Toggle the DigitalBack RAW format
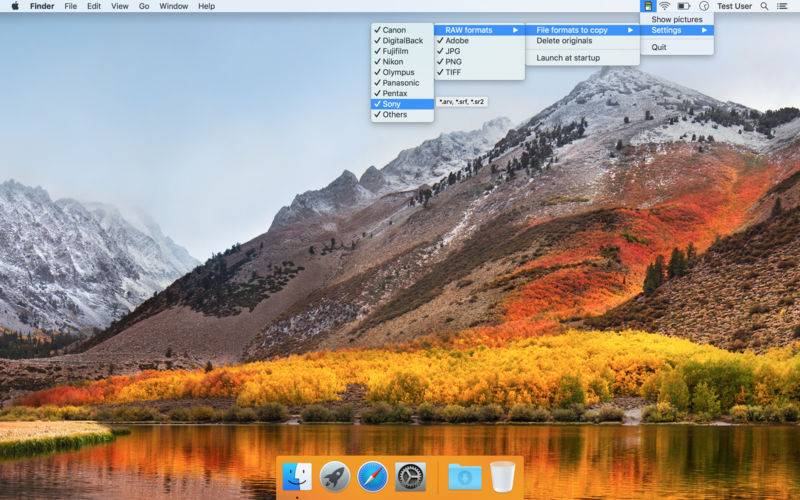 [x=403, y=40]
